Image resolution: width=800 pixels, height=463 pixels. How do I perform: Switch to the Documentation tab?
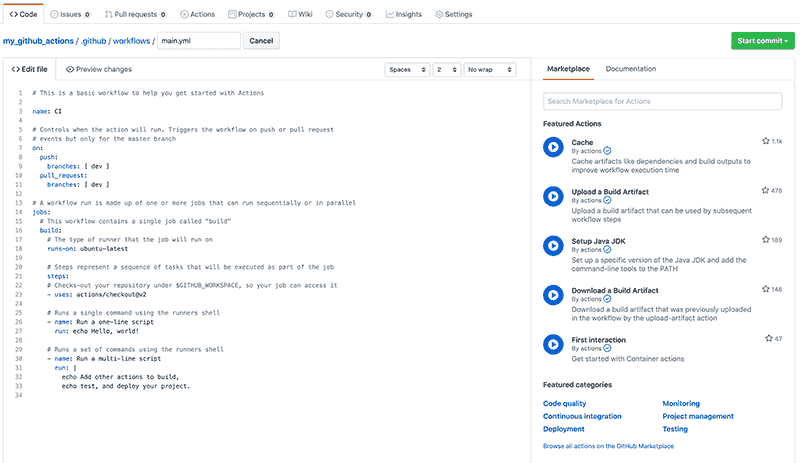[x=631, y=69]
